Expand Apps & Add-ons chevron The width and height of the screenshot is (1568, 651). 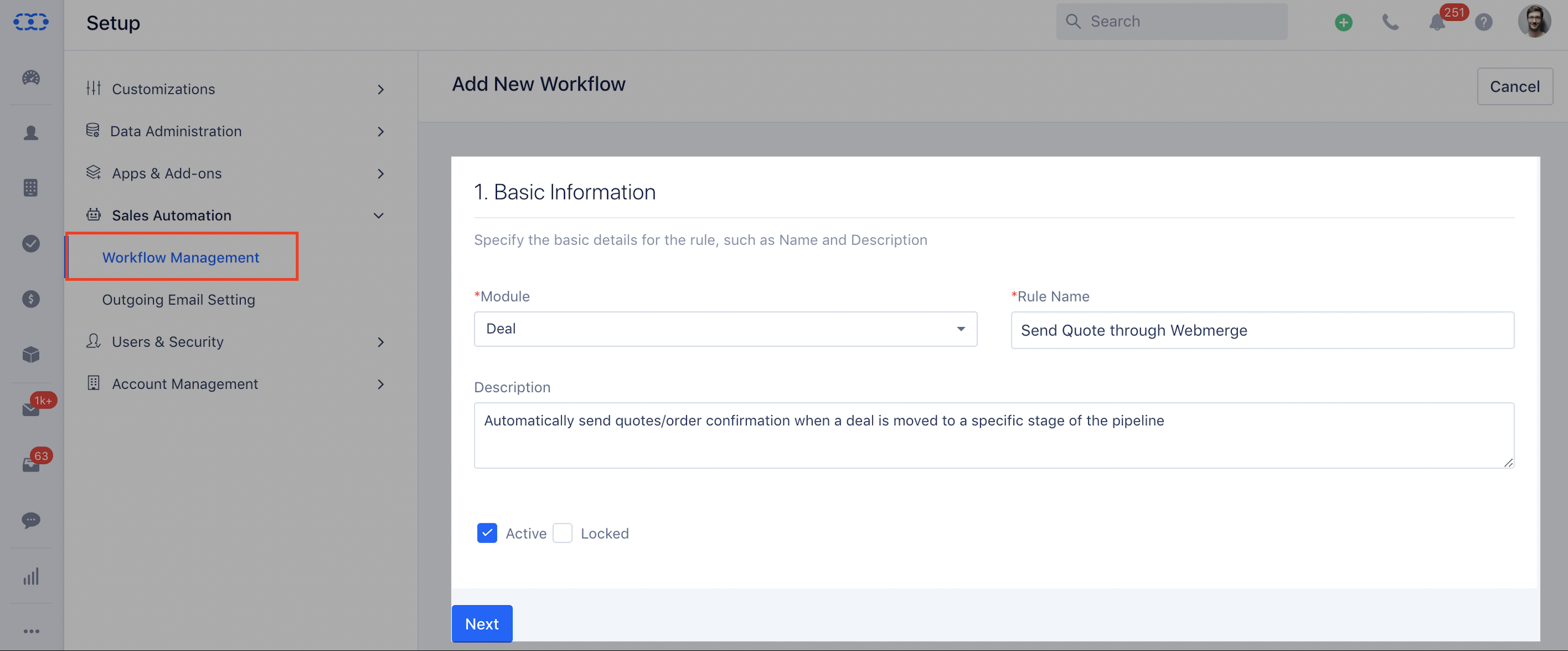click(380, 173)
